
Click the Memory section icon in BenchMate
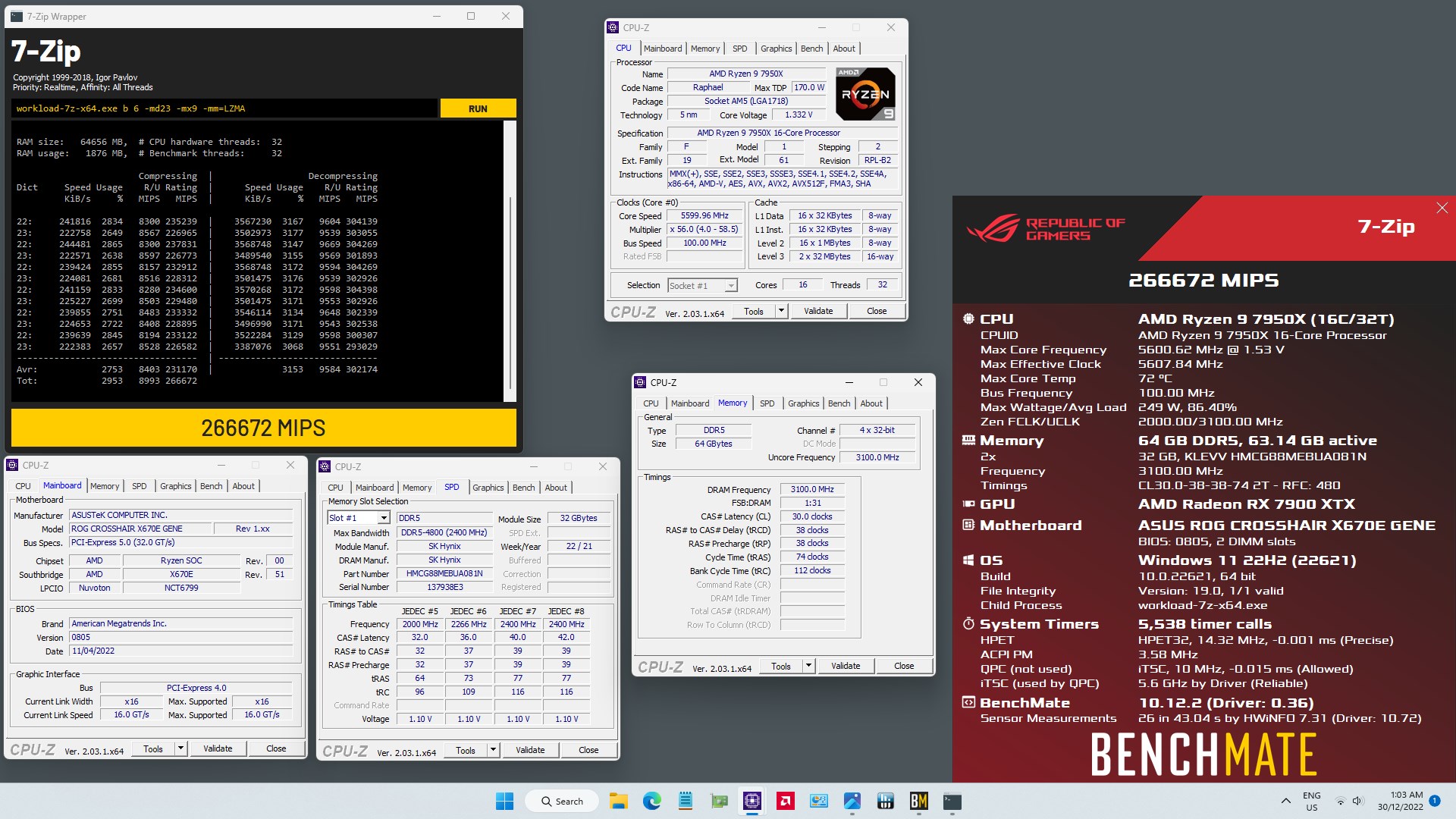(968, 441)
